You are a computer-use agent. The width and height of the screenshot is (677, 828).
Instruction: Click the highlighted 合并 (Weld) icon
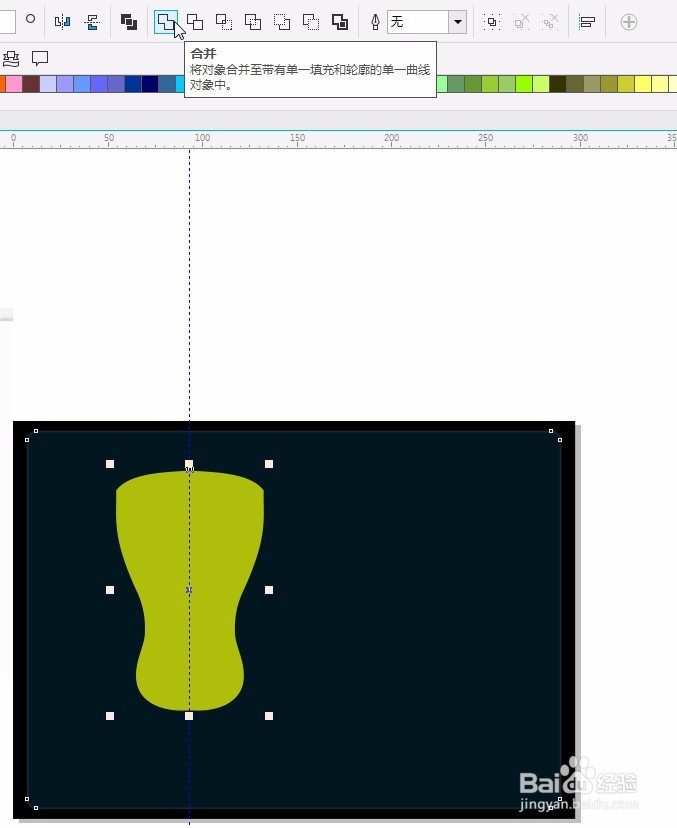point(166,22)
